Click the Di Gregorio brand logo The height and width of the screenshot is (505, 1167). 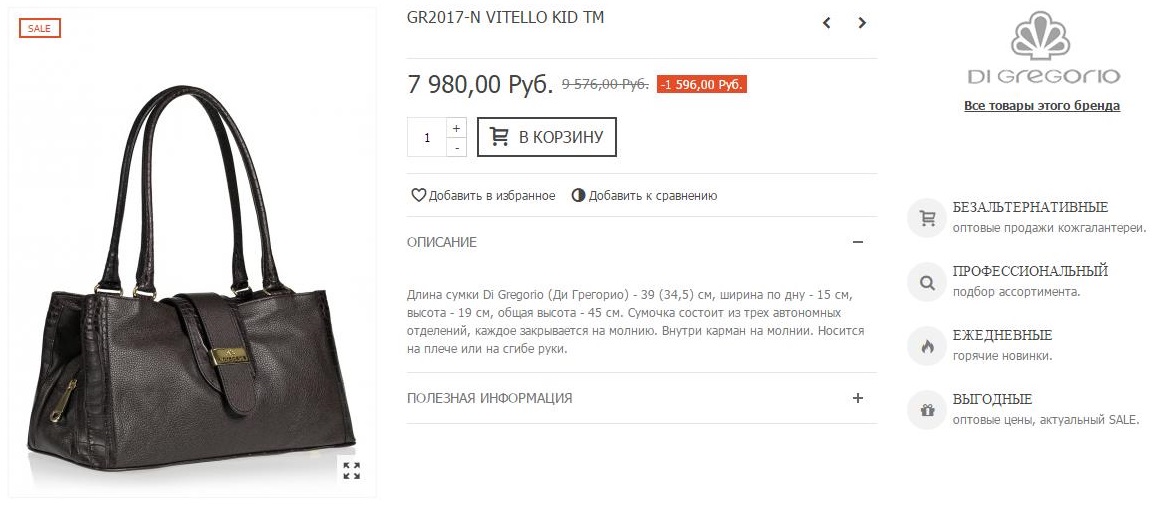1042,48
